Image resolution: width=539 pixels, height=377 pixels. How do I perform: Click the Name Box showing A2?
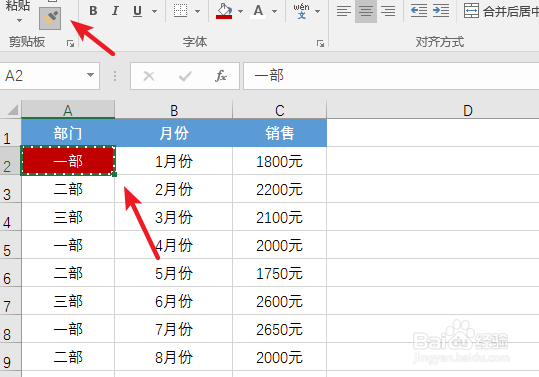click(x=43, y=76)
